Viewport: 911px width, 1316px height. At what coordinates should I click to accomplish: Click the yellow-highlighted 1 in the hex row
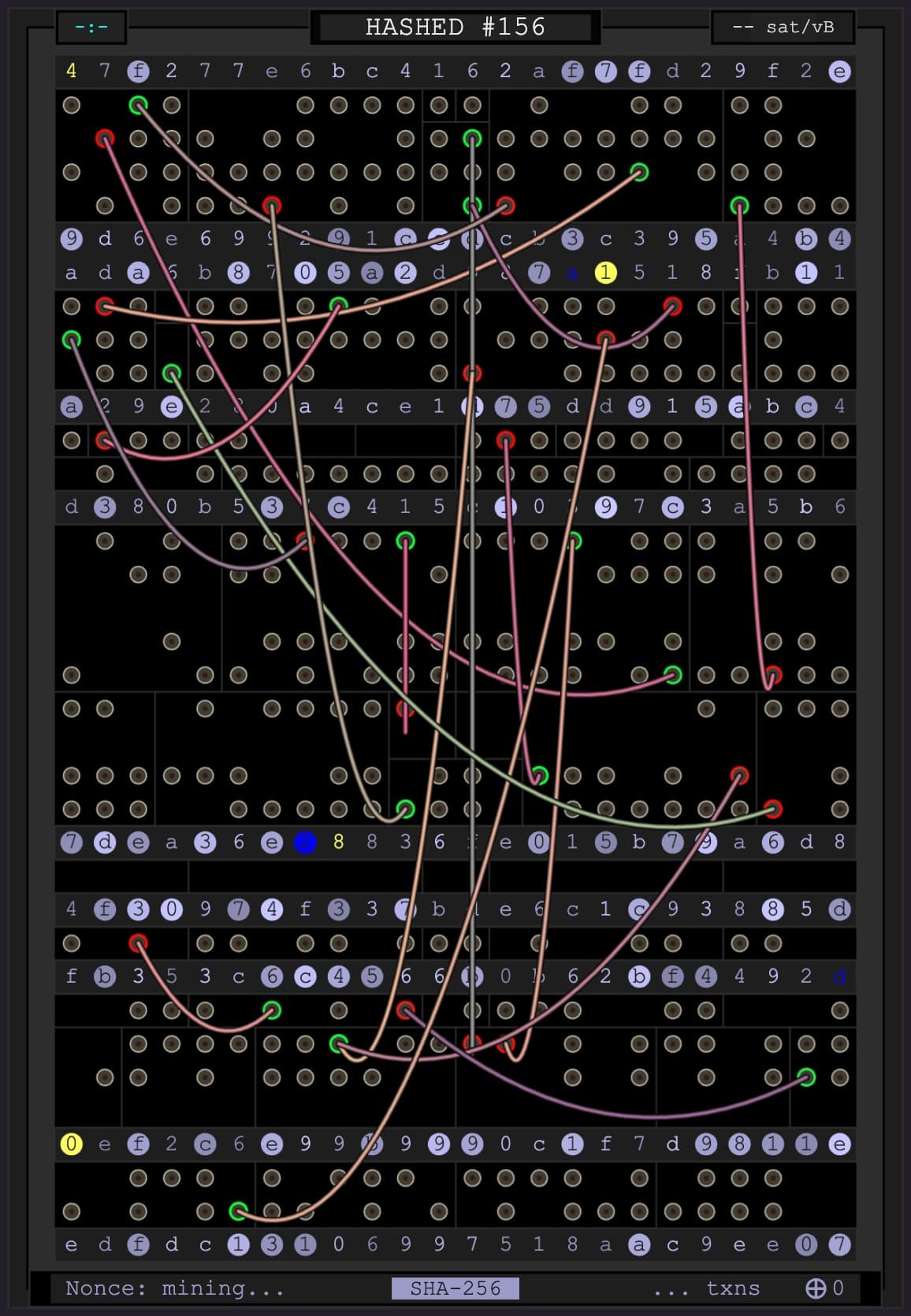(605, 273)
